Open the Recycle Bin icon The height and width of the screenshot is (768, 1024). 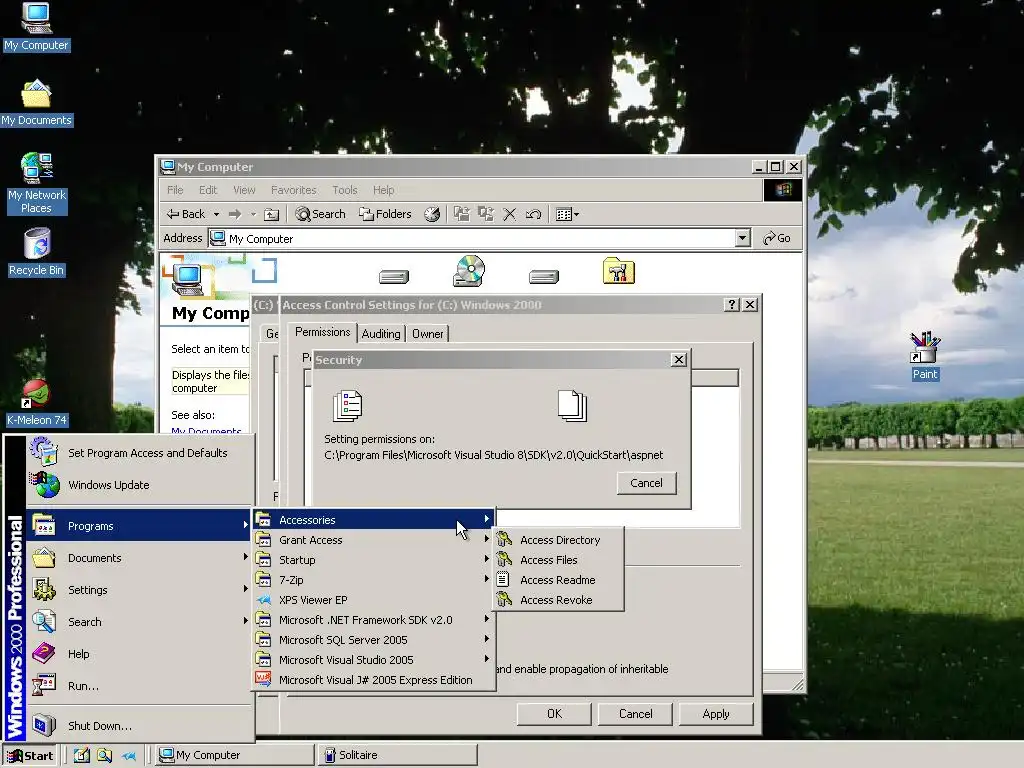[36, 253]
